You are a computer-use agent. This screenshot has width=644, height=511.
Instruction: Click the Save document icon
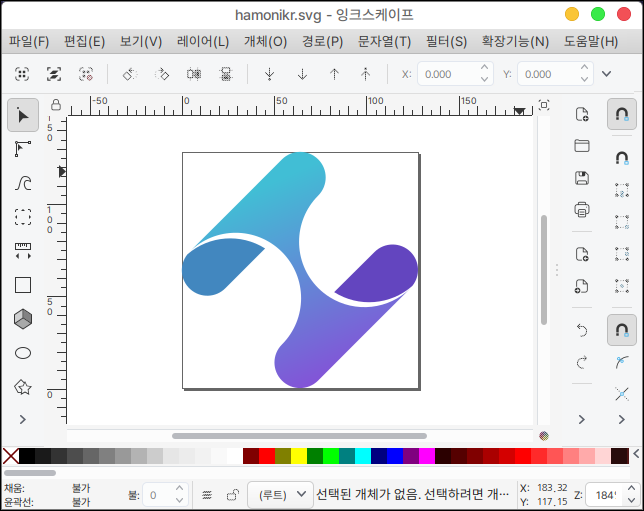coord(582,178)
